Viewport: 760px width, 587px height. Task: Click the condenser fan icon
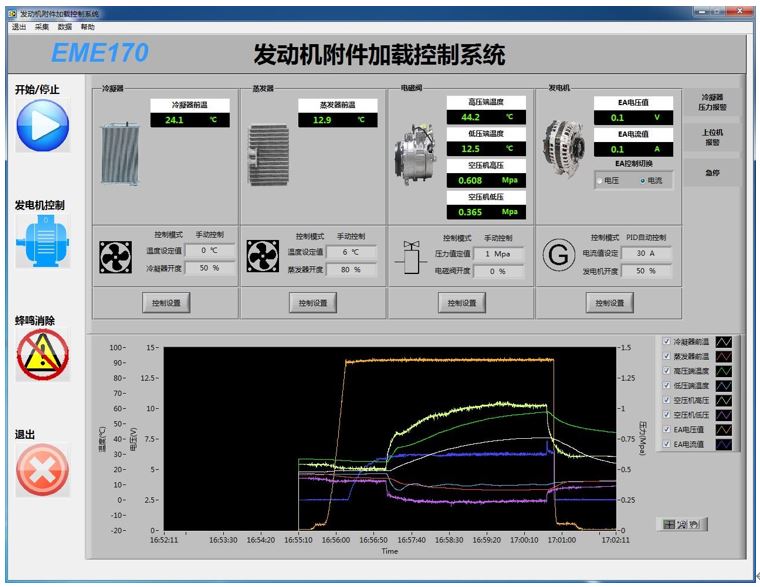pyautogui.click(x=116, y=257)
